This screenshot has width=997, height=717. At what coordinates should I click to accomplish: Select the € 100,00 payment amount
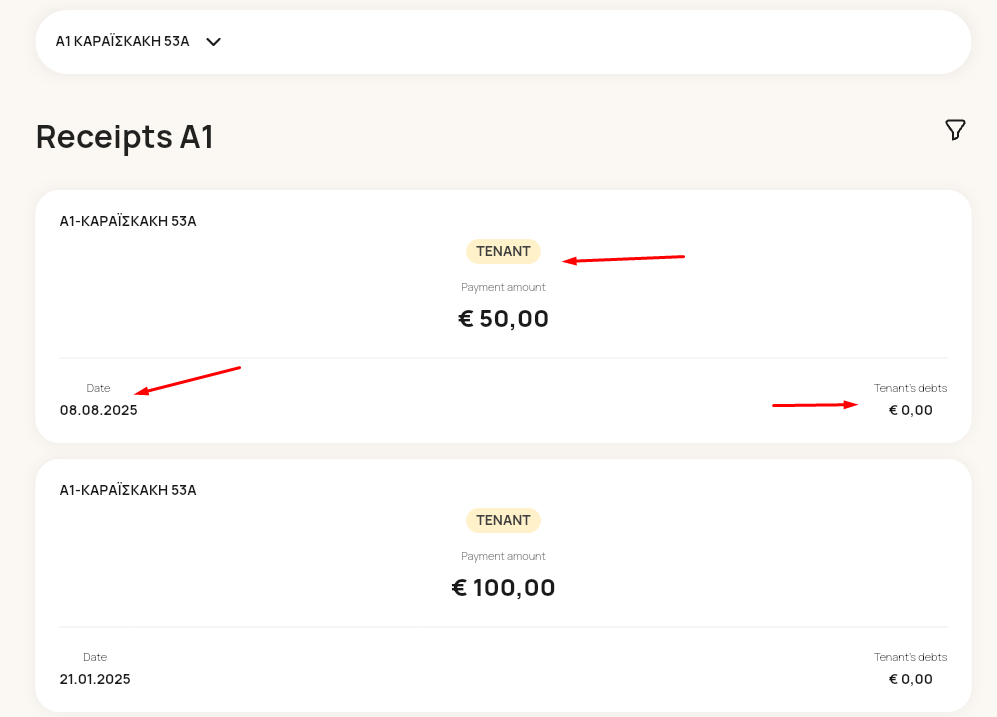click(503, 587)
